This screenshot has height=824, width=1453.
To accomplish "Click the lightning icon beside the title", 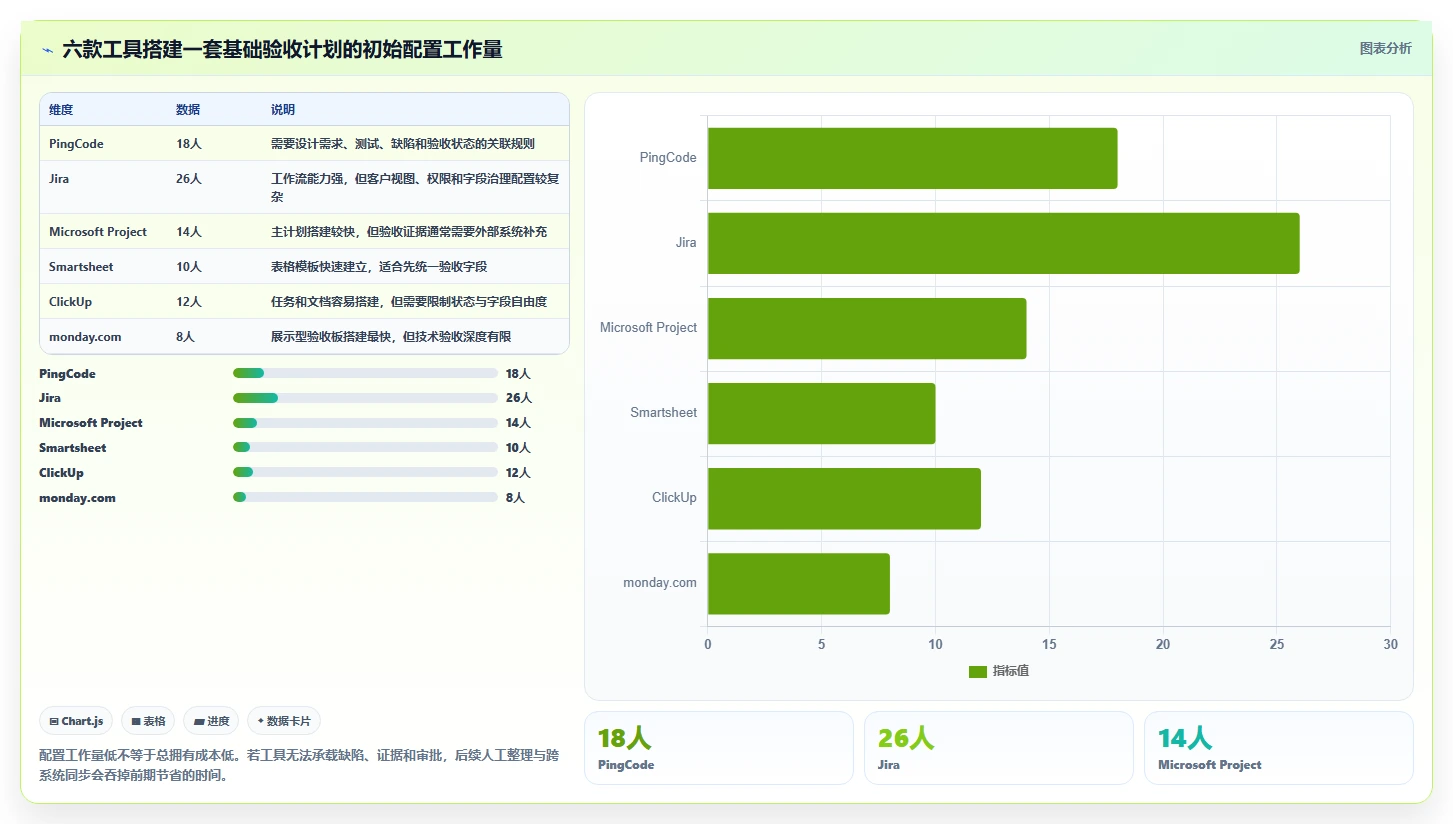I will coord(48,50).
